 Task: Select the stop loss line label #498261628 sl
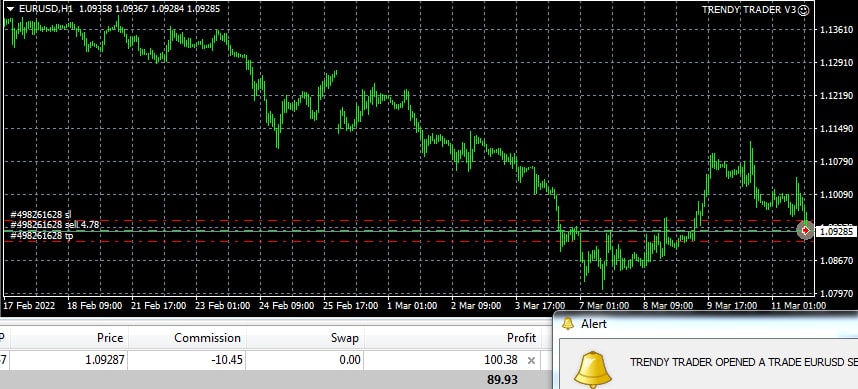pyautogui.click(x=41, y=214)
